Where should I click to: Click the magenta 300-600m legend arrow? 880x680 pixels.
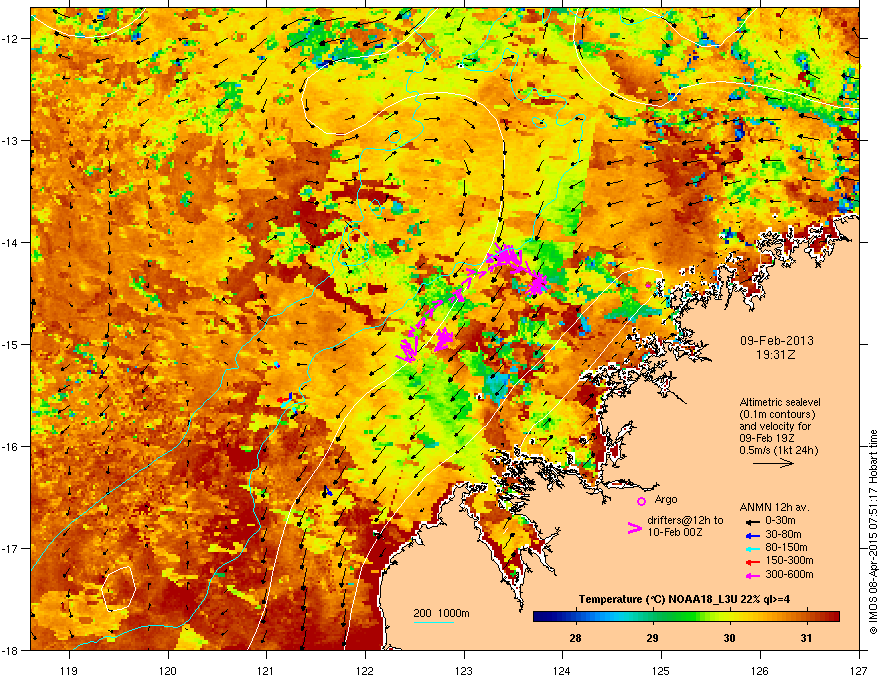pos(752,576)
